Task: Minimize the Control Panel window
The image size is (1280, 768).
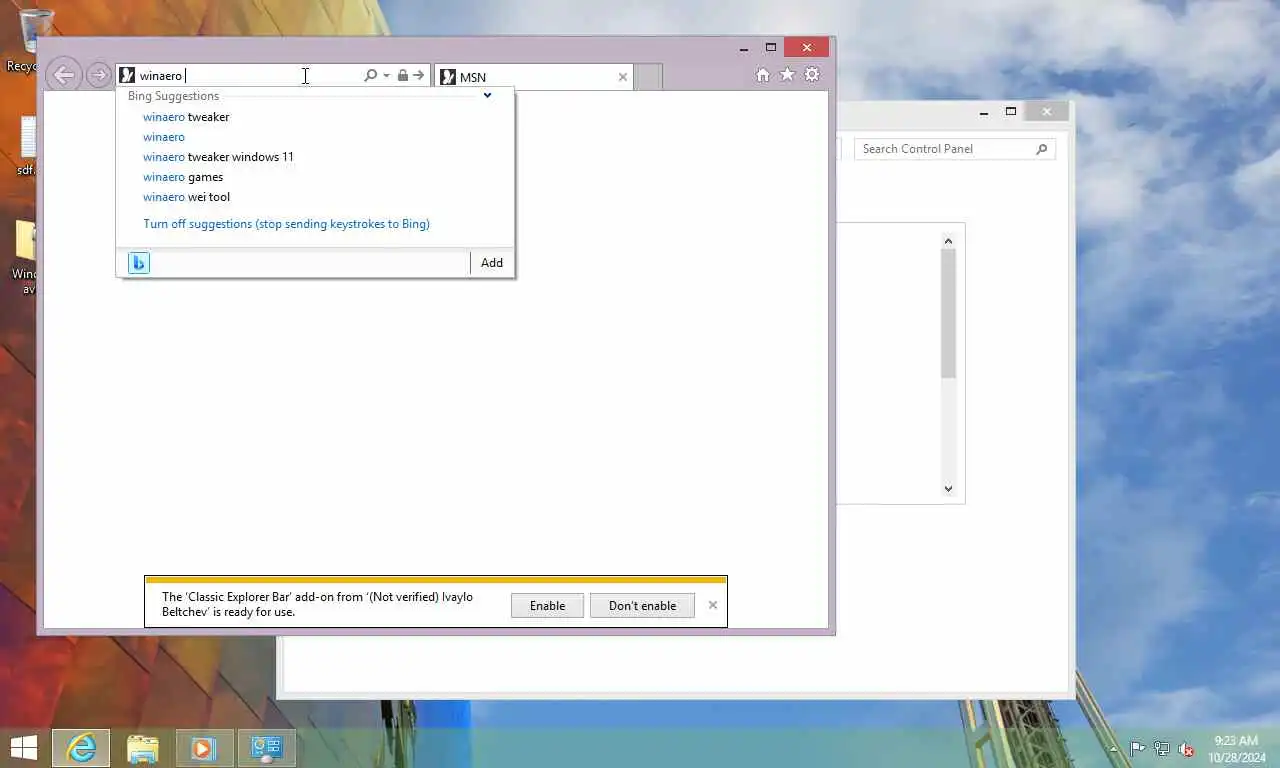Action: tap(984, 112)
